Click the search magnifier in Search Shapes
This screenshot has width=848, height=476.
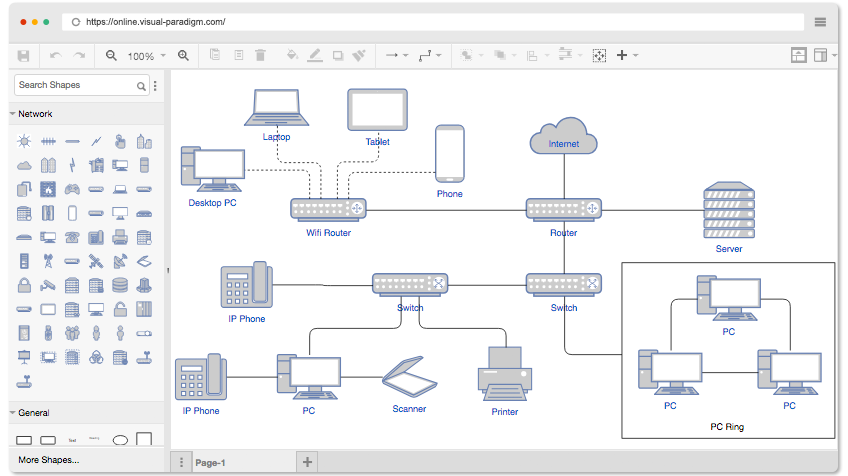coord(141,86)
